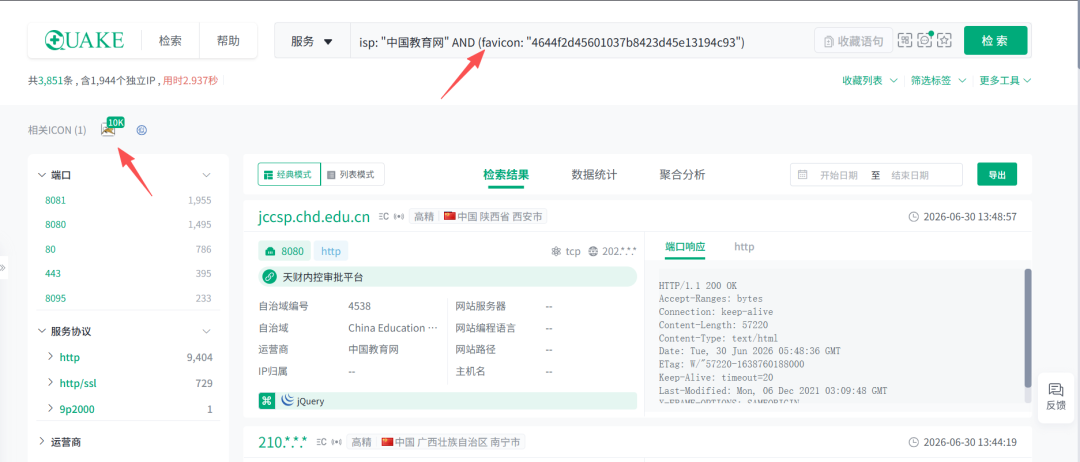The image size is (1080, 462).
Task: Open the 服务 search type dropdown
Action: click(x=312, y=41)
